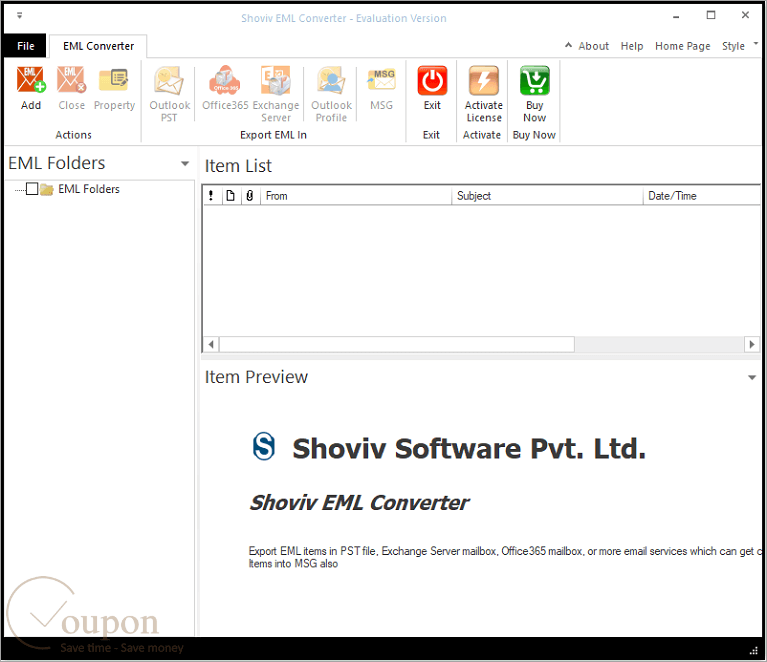The height and width of the screenshot is (662, 767).
Task: Open the EML Folders panel dropdown arrow
Action: click(x=185, y=163)
